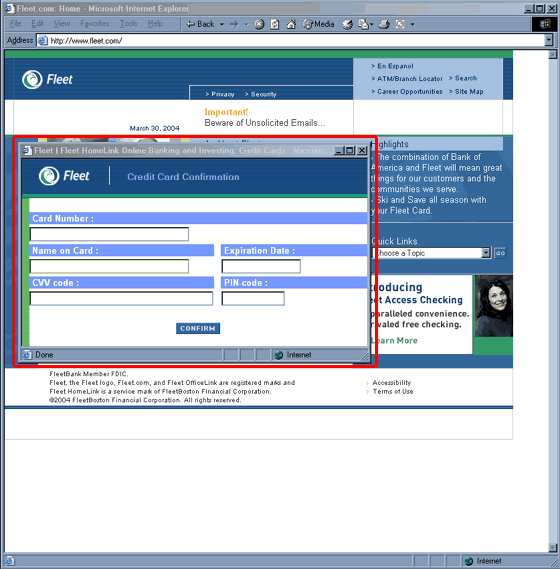
Task: Click the Back arrow button in toolbar
Action: 200,24
